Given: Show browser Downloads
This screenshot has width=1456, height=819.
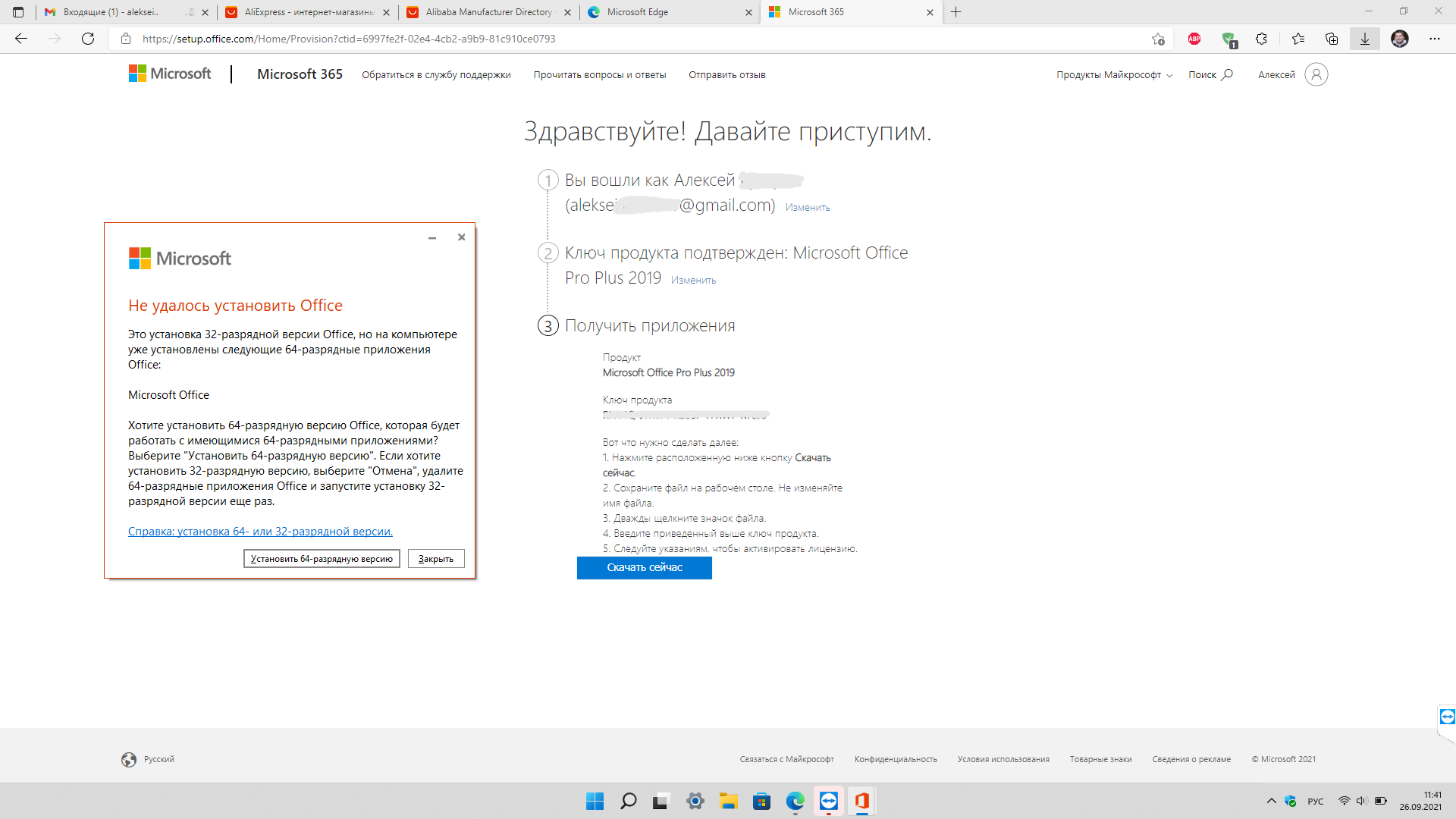Looking at the screenshot, I should point(1365,39).
